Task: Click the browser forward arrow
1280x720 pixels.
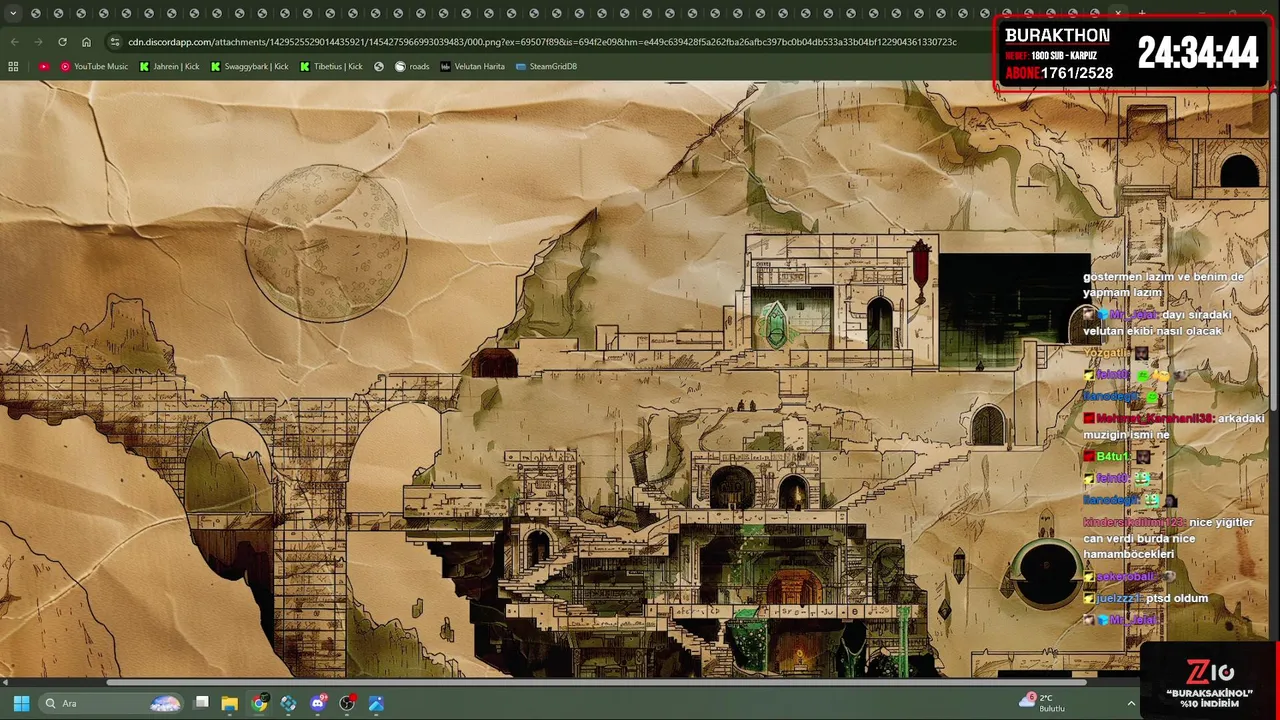Action: tap(38, 42)
